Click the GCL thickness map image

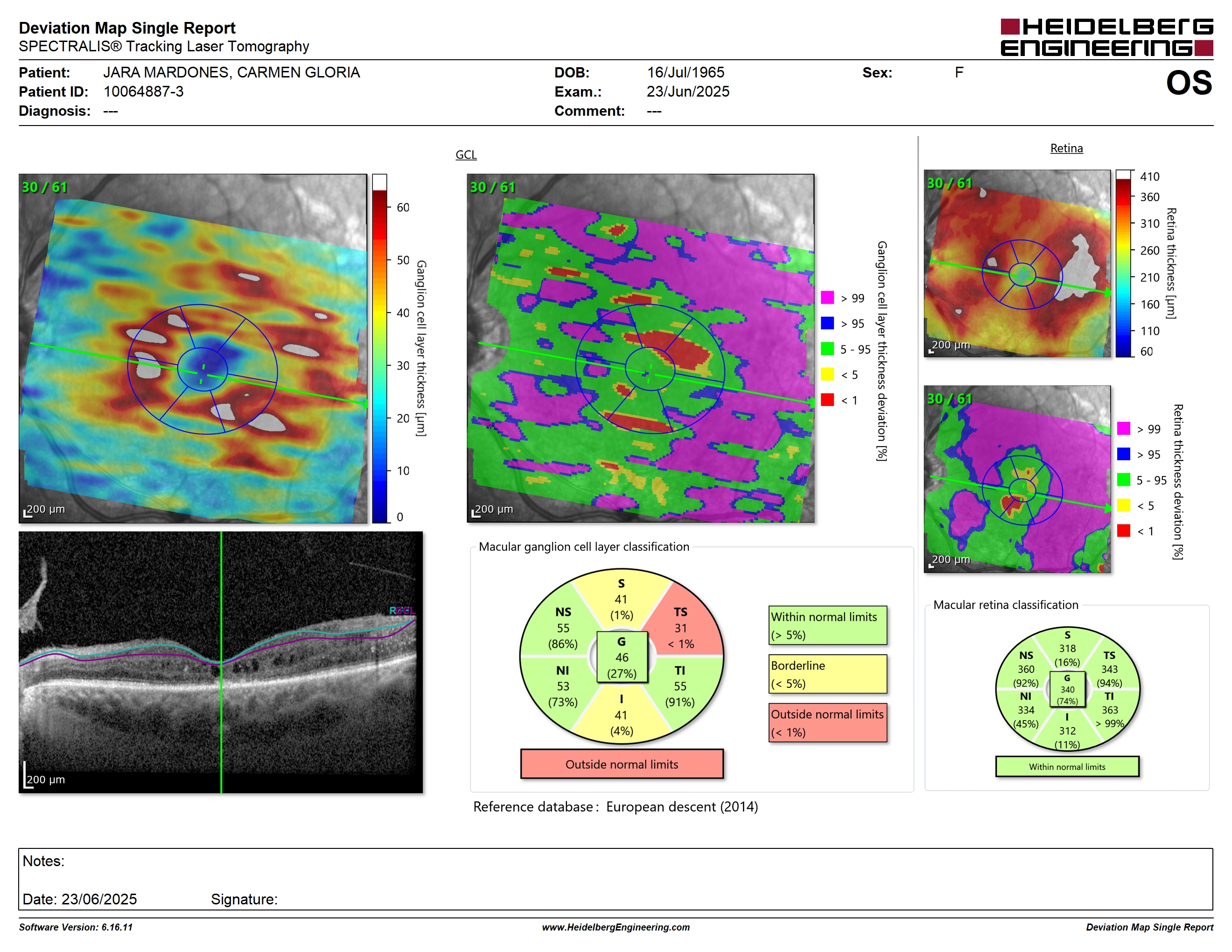(x=193, y=348)
